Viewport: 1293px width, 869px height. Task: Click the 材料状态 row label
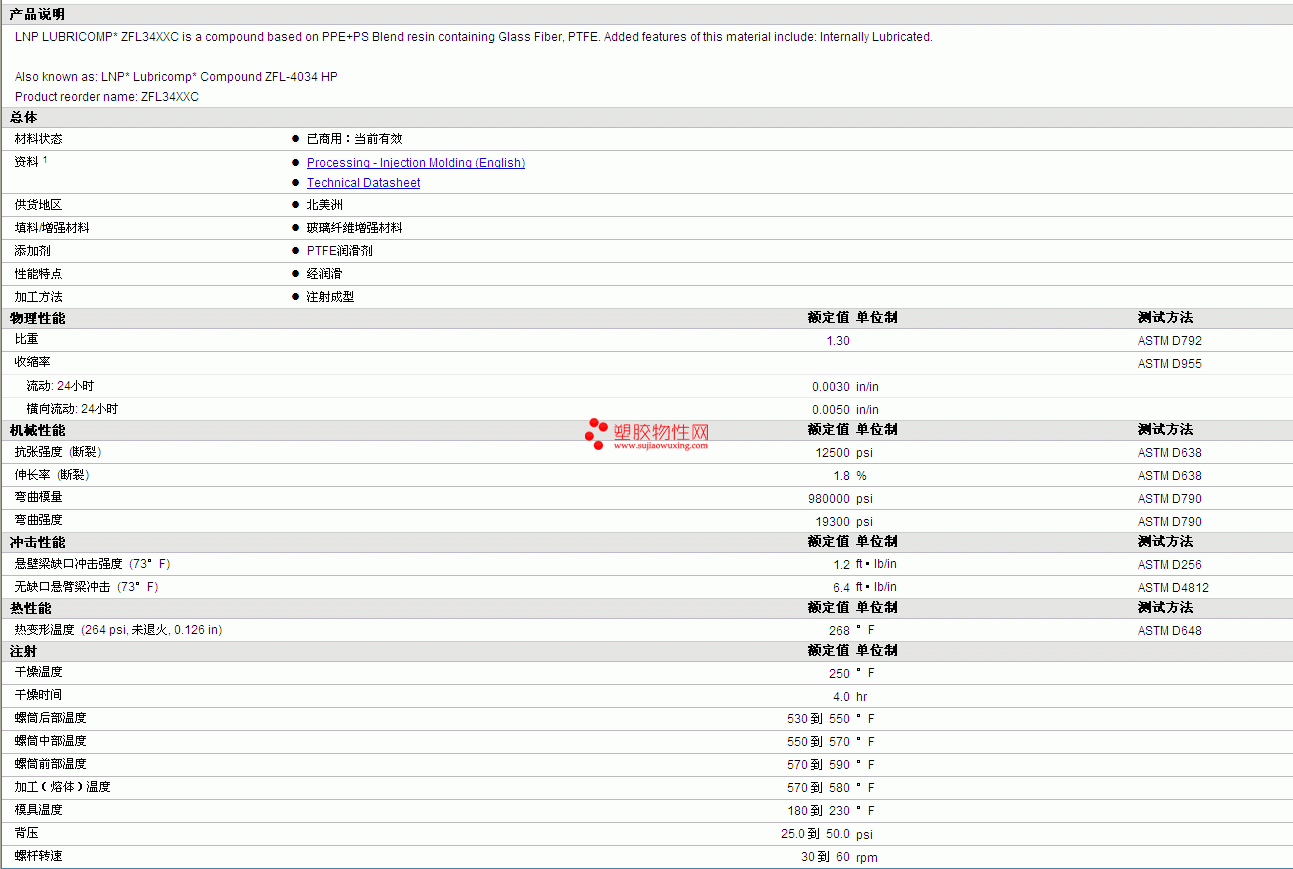(x=38, y=139)
